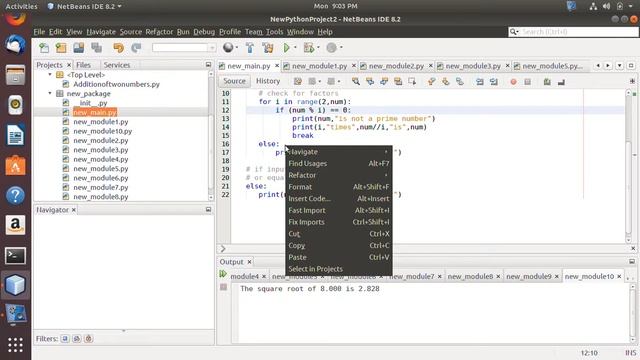Click the red Stop icon in Output

click(223, 287)
